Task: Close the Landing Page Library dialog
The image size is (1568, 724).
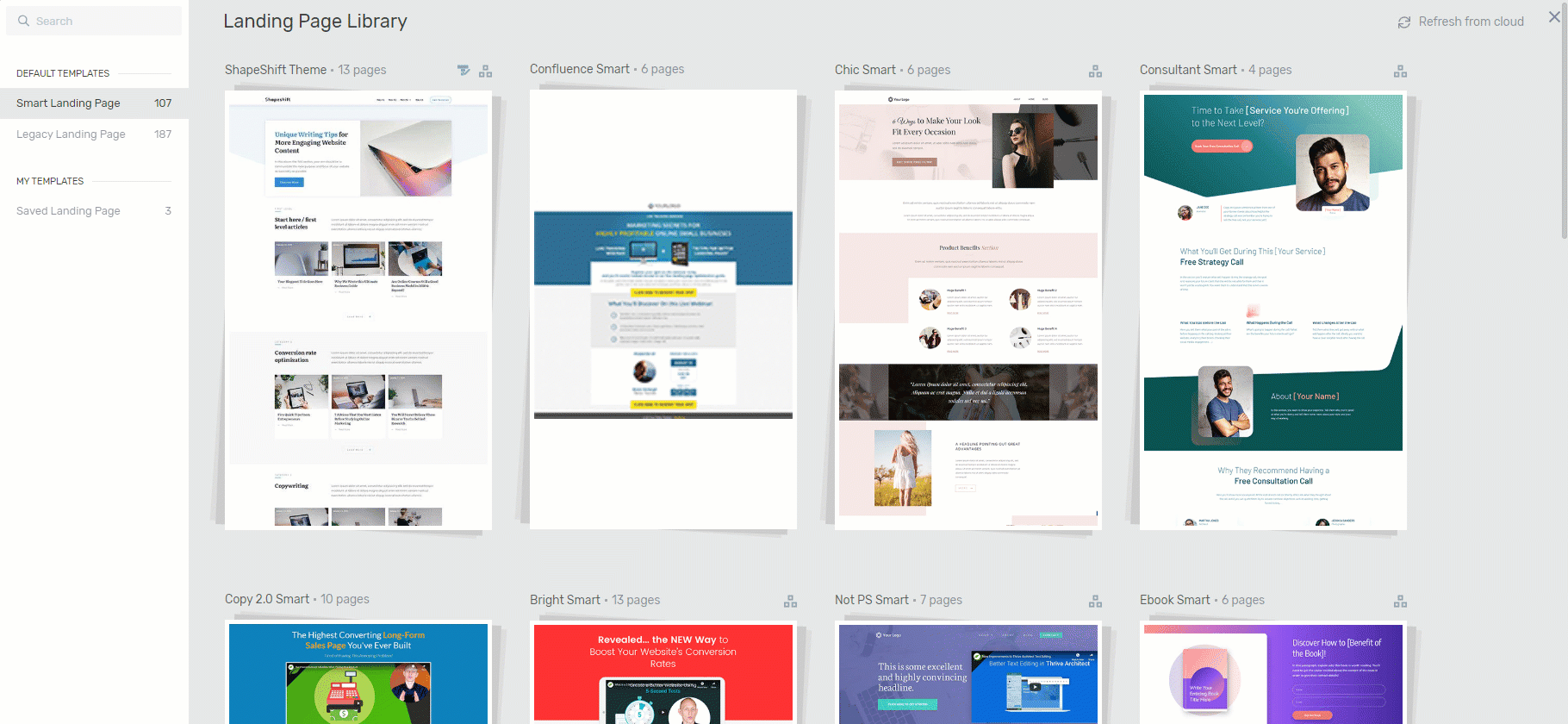Action: click(1554, 17)
